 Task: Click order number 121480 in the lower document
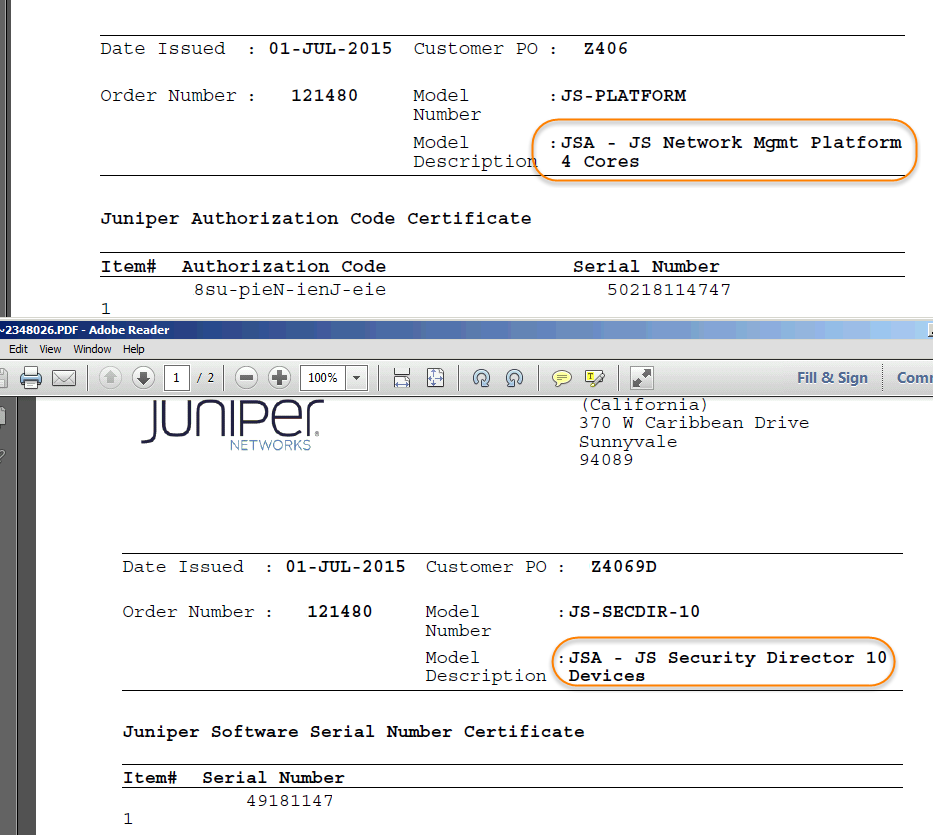[x=340, y=612]
